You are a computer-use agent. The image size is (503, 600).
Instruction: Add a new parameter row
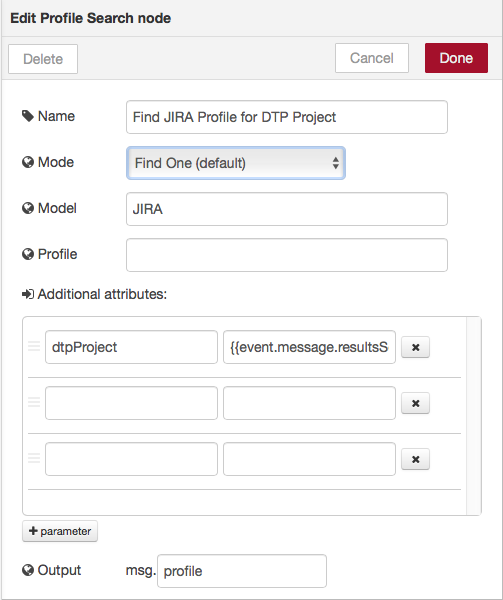coord(60,531)
